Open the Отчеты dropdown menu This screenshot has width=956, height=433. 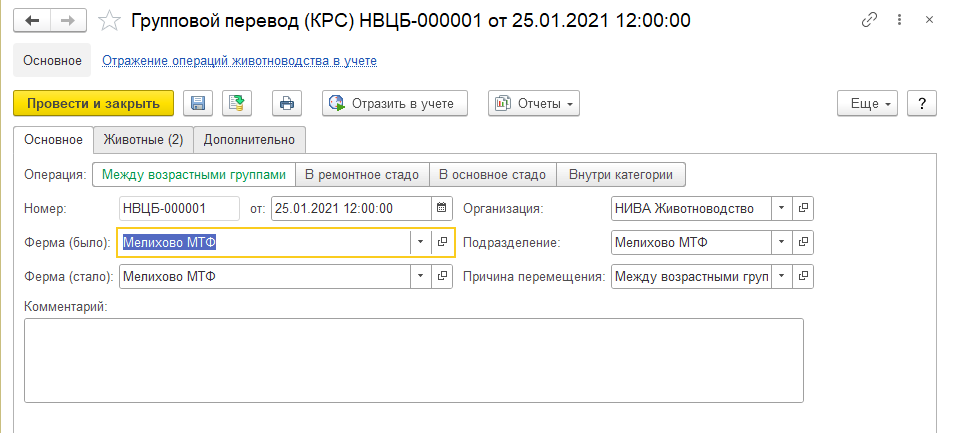tap(534, 103)
